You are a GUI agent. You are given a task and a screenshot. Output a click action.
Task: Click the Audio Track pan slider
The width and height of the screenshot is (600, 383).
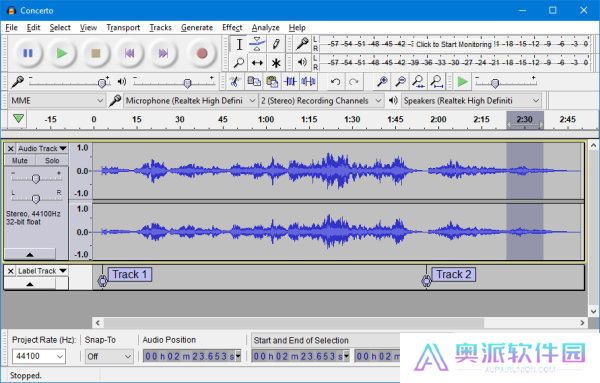(x=36, y=199)
